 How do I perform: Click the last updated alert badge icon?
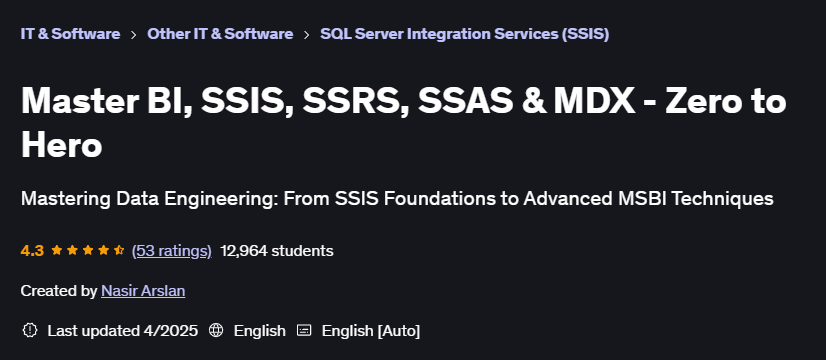30,331
